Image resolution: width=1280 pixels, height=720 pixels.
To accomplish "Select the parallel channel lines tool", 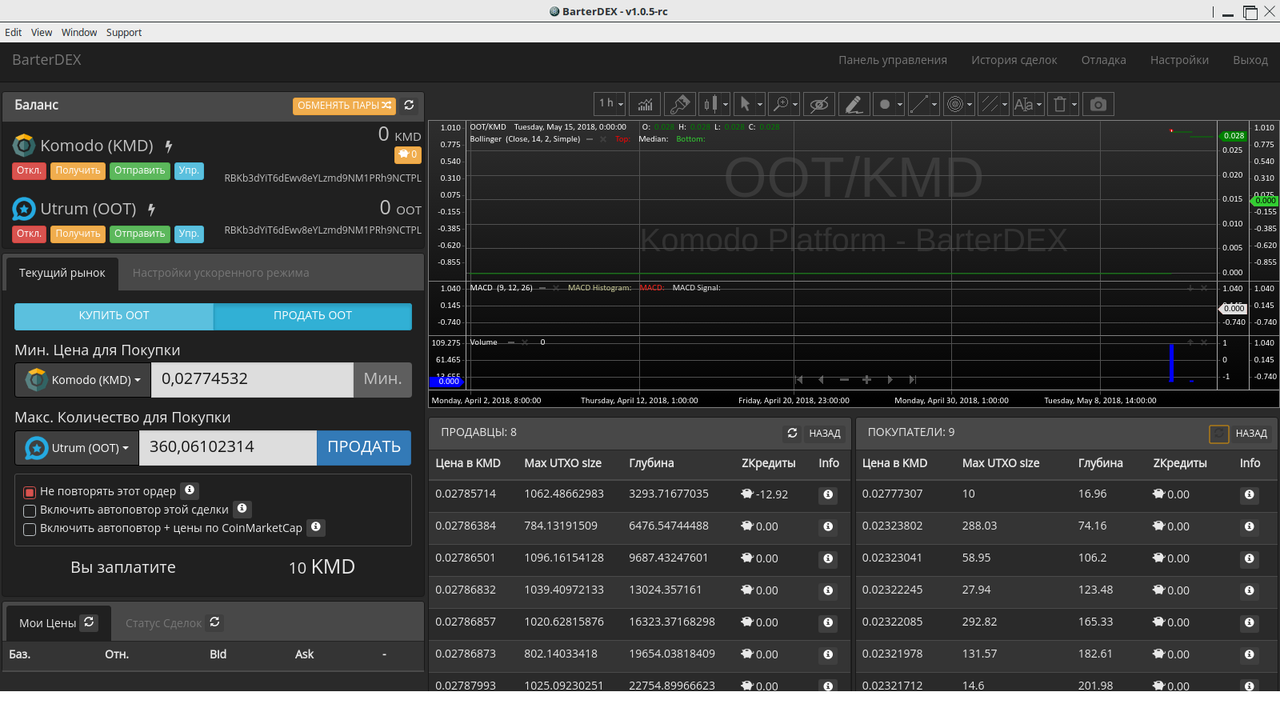I will [992, 104].
